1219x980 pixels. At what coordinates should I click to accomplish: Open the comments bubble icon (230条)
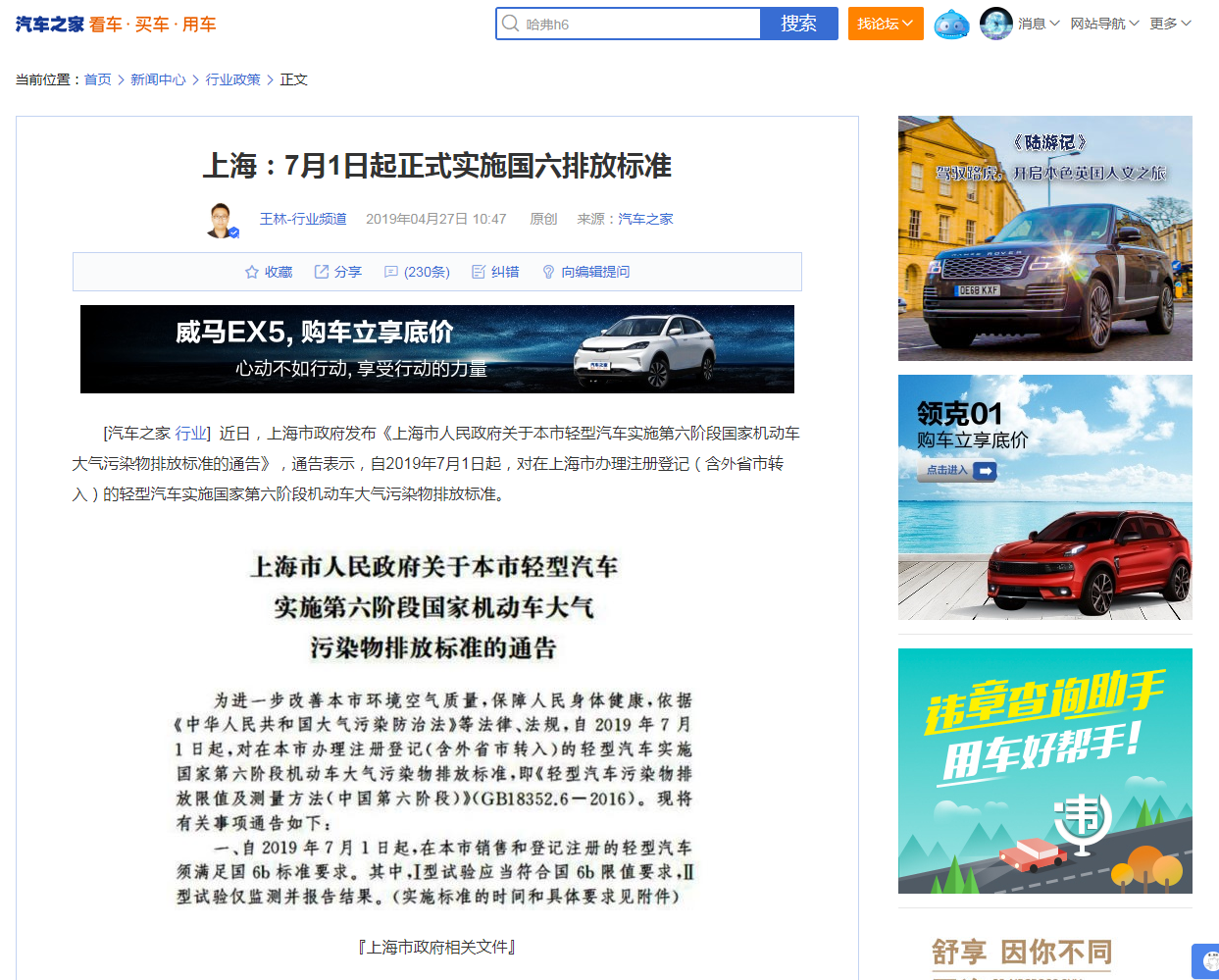coord(391,272)
